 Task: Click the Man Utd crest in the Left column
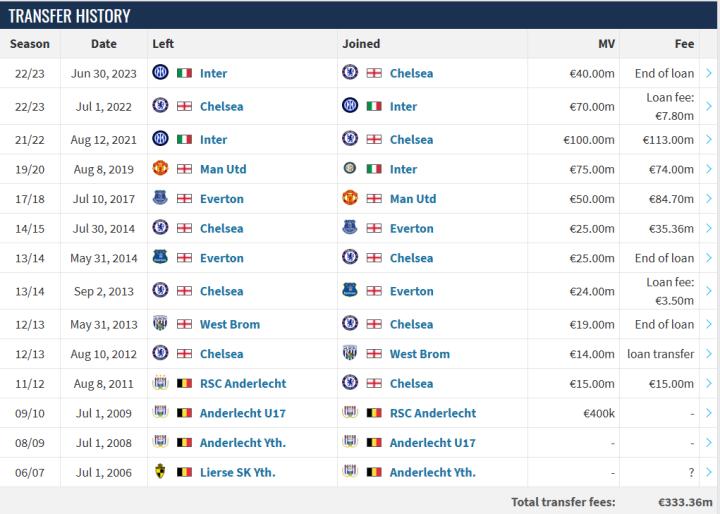point(160,169)
